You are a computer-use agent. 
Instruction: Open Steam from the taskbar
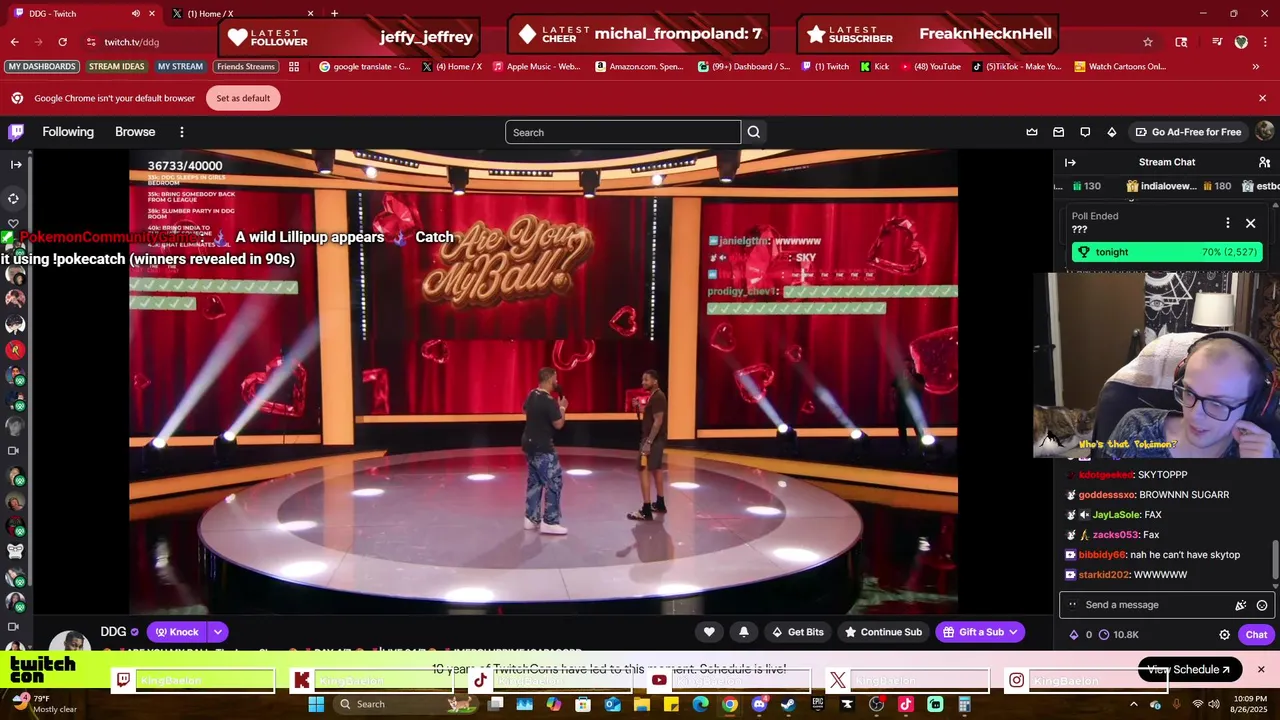(x=788, y=704)
